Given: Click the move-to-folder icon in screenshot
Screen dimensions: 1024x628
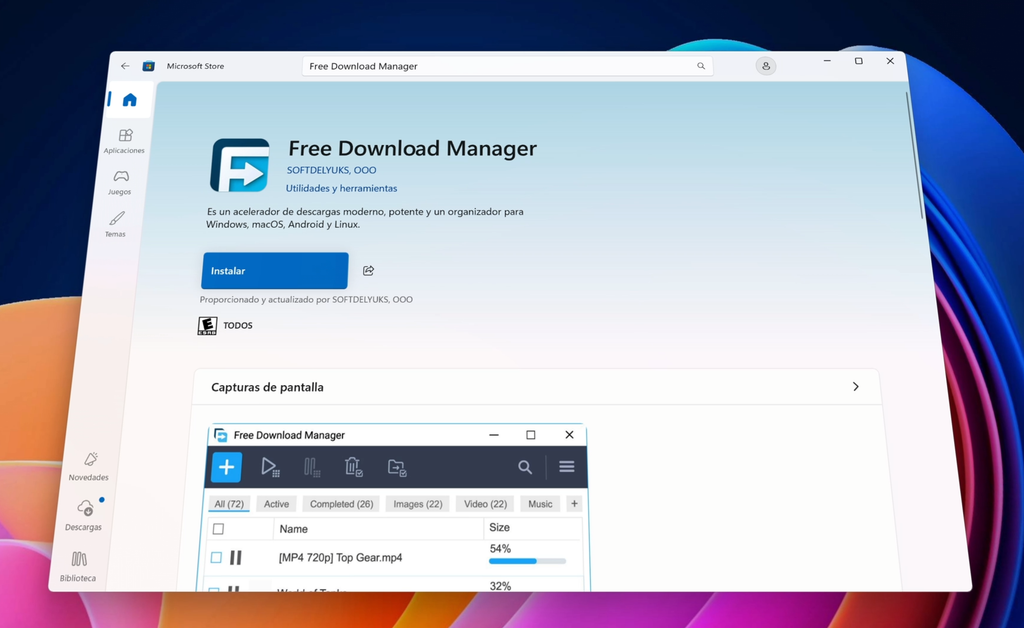Looking at the screenshot, I should coord(397,467).
